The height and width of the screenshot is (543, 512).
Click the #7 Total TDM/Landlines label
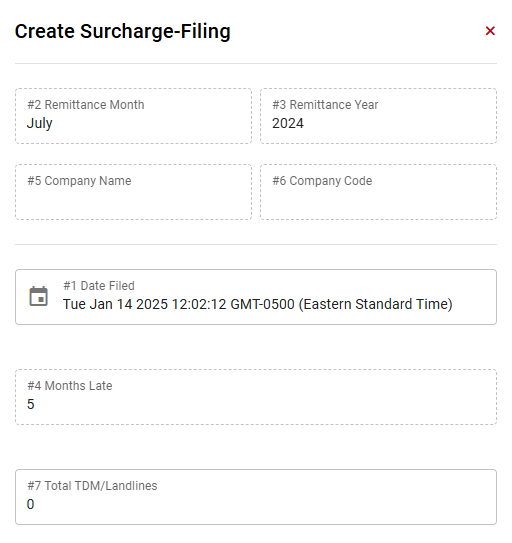click(x=92, y=486)
